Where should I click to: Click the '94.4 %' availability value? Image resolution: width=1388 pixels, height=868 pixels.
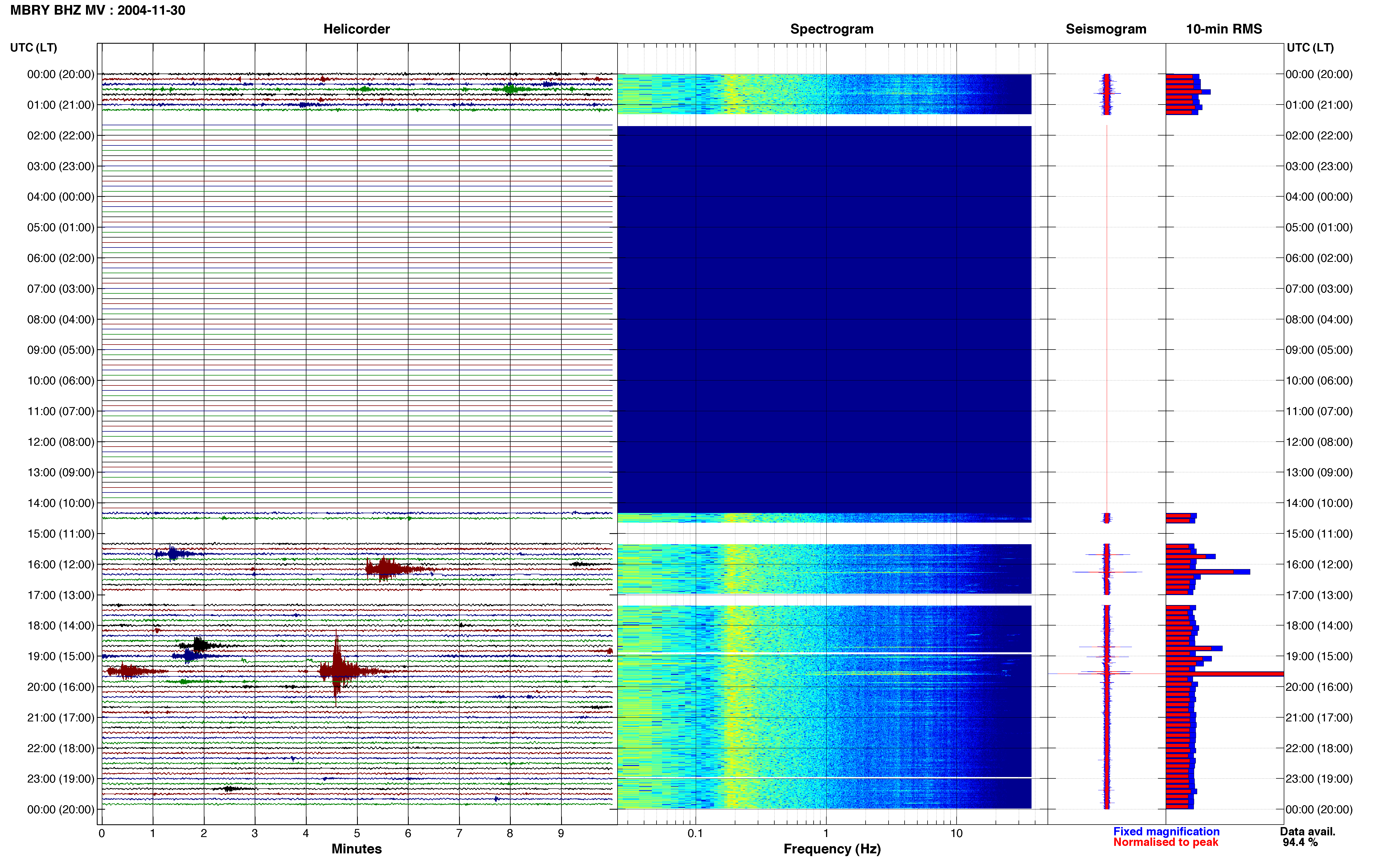[x=1300, y=842]
